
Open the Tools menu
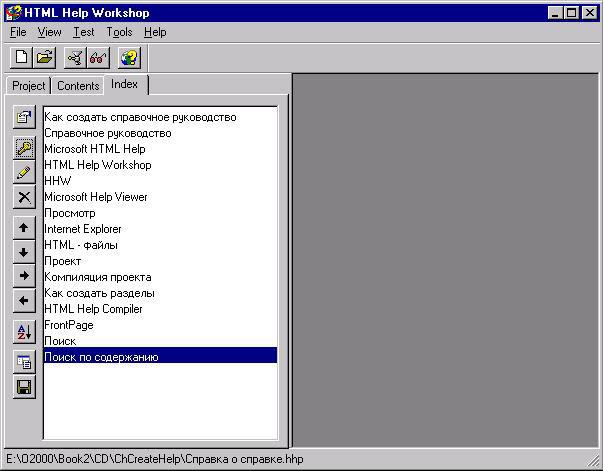coord(119,32)
